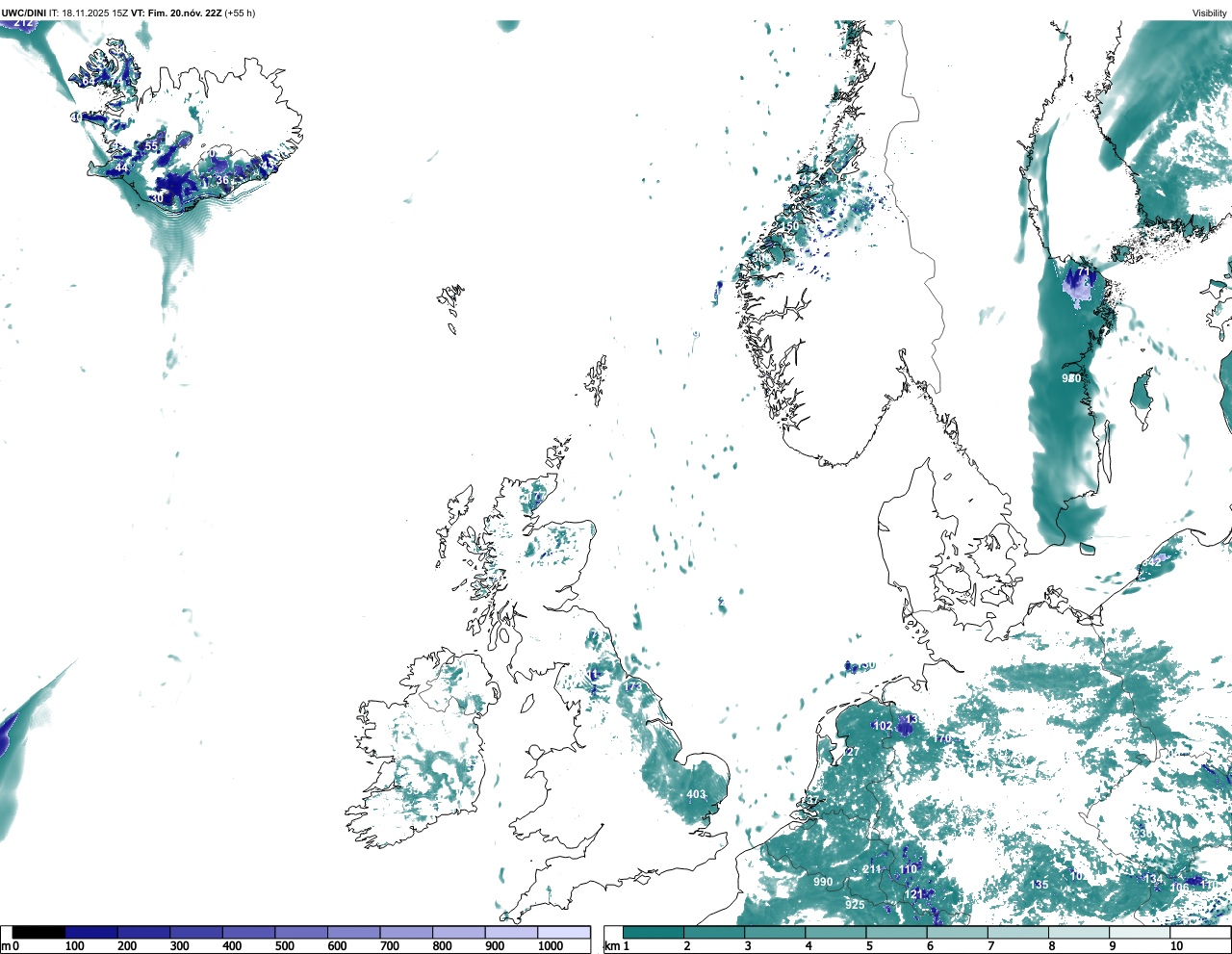Click the '211' visibility value on the map
The width and height of the screenshot is (1232, 954).
point(872,869)
